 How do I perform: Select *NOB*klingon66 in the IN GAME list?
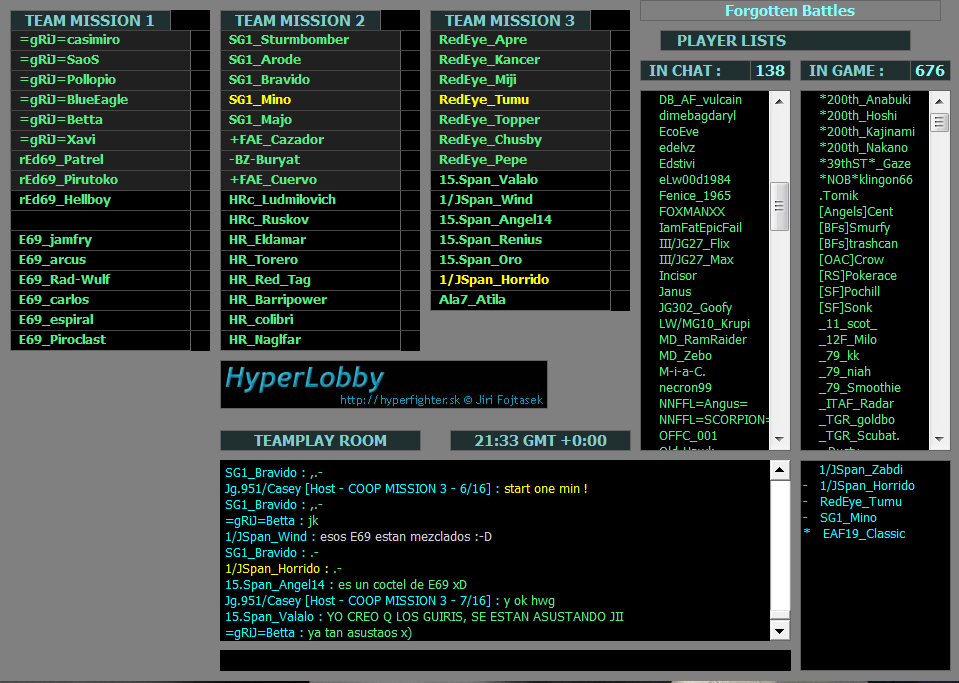coord(865,180)
